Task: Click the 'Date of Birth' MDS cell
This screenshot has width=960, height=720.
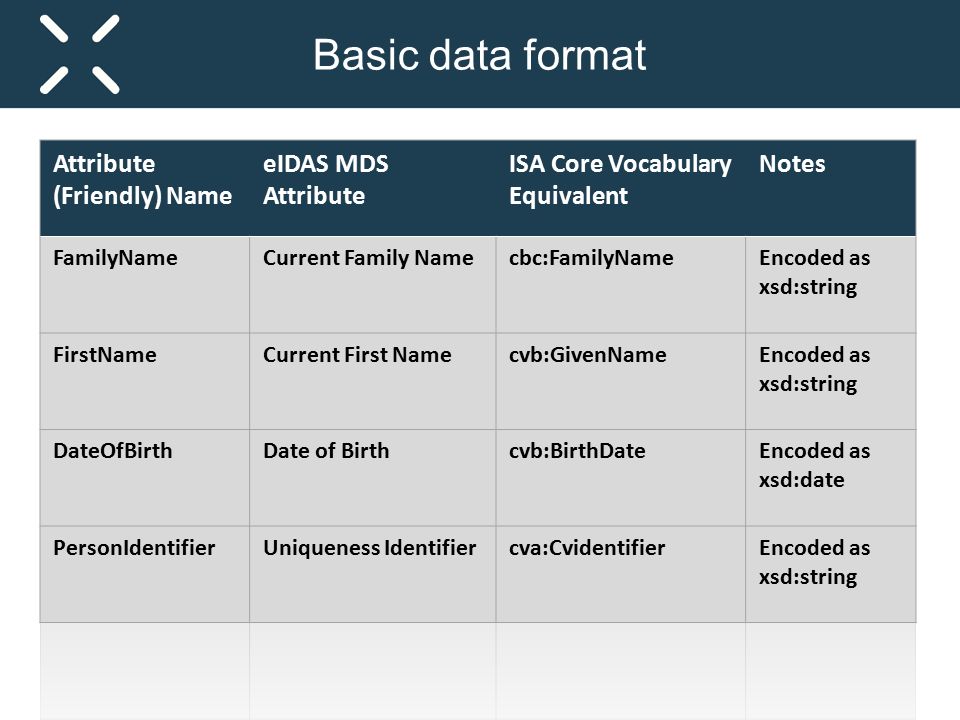Action: point(373,478)
